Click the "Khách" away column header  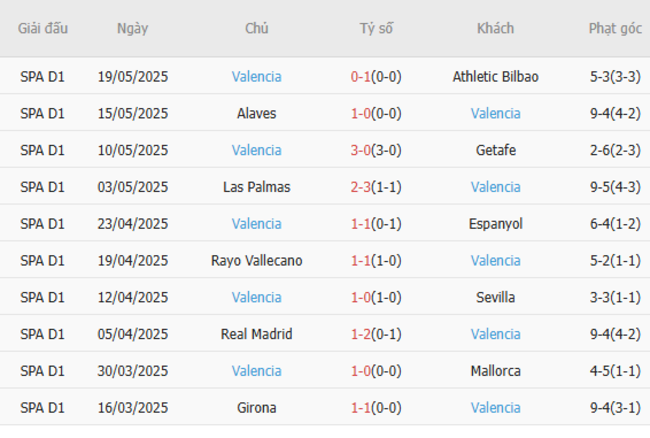(495, 29)
